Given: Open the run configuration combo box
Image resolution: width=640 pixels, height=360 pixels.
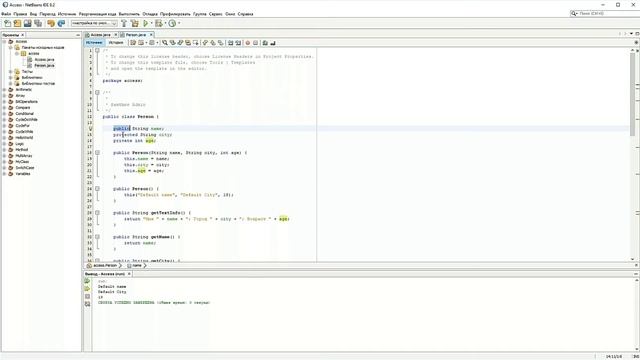Looking at the screenshot, I should pyautogui.click(x=94, y=23).
